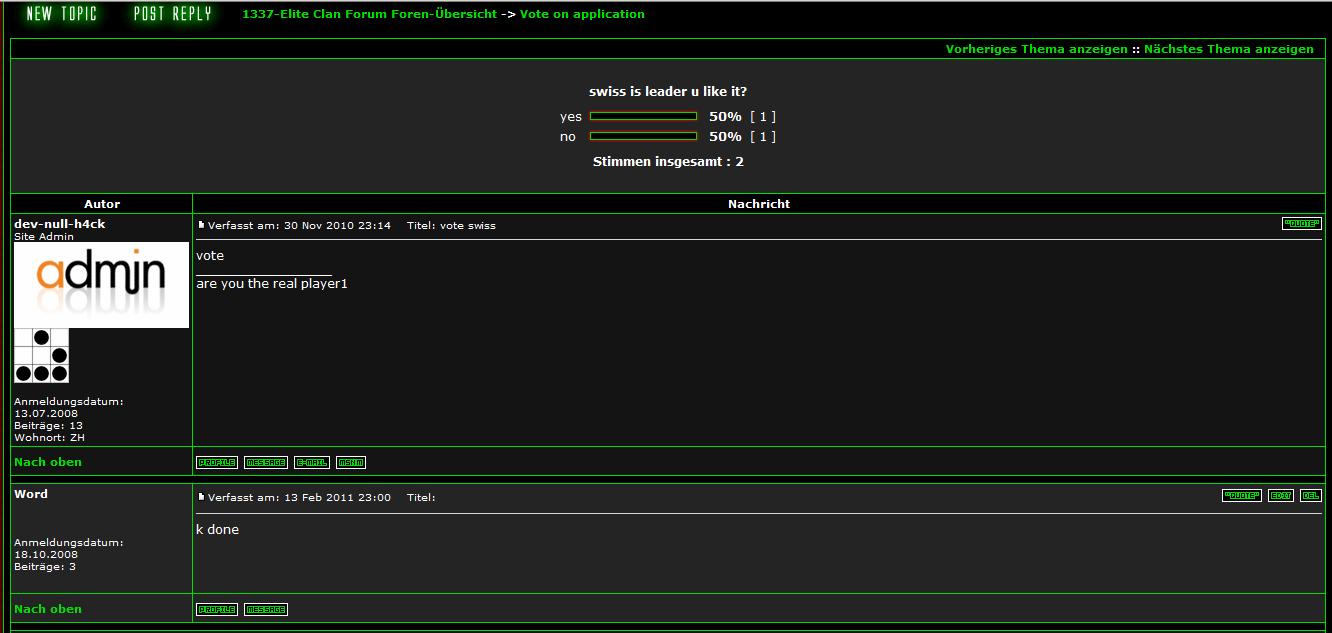View Word's profile button
The height and width of the screenshot is (633, 1332).
216,610
